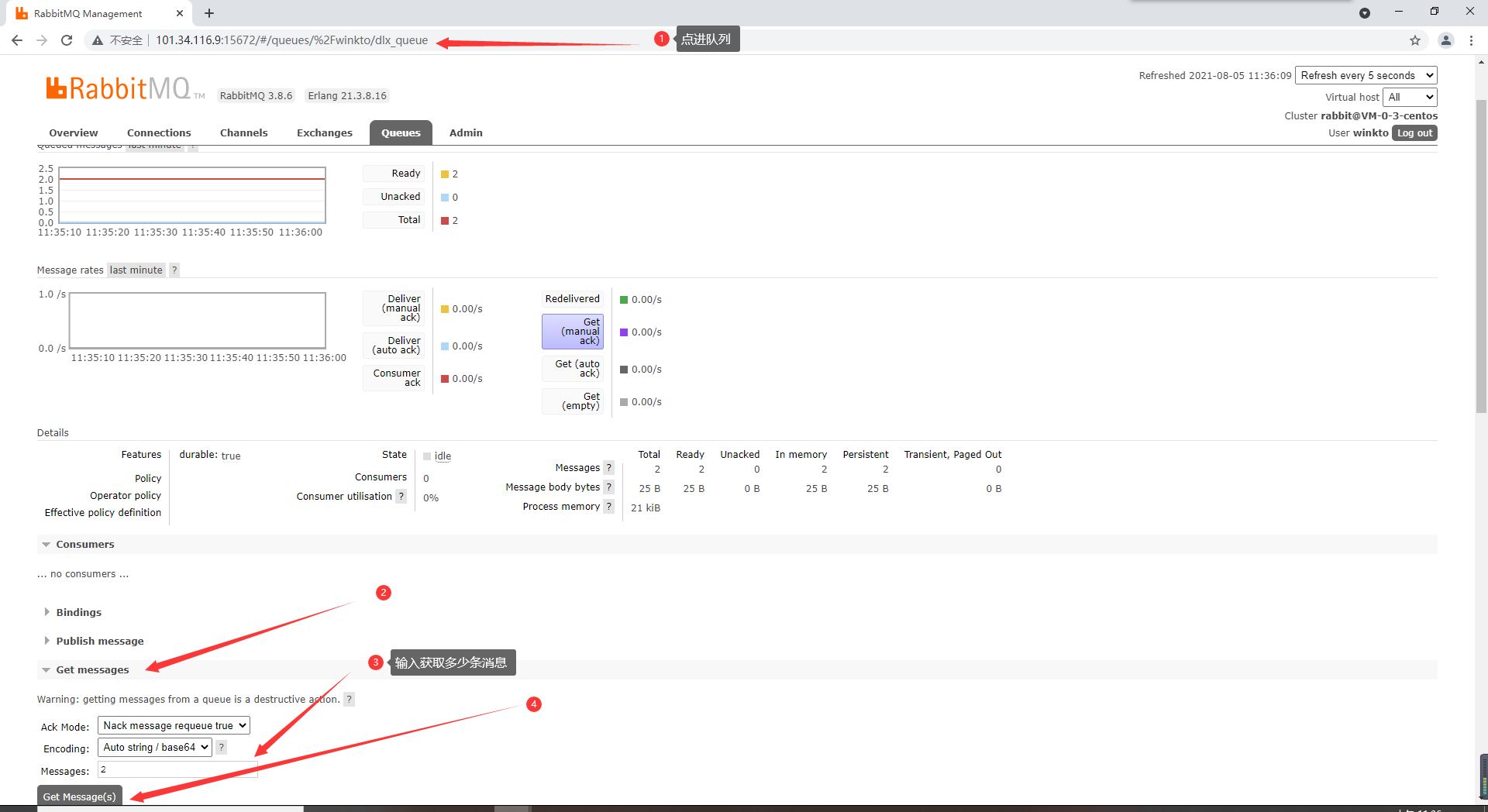Click the RabbitMQ logo
1488x812 pixels.
[125, 88]
